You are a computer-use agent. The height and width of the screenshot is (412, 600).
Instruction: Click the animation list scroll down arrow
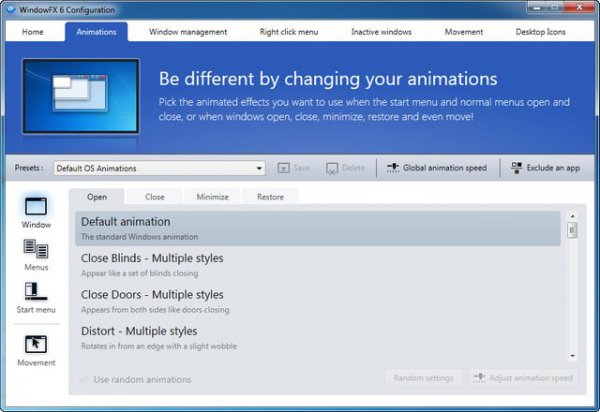coord(572,356)
